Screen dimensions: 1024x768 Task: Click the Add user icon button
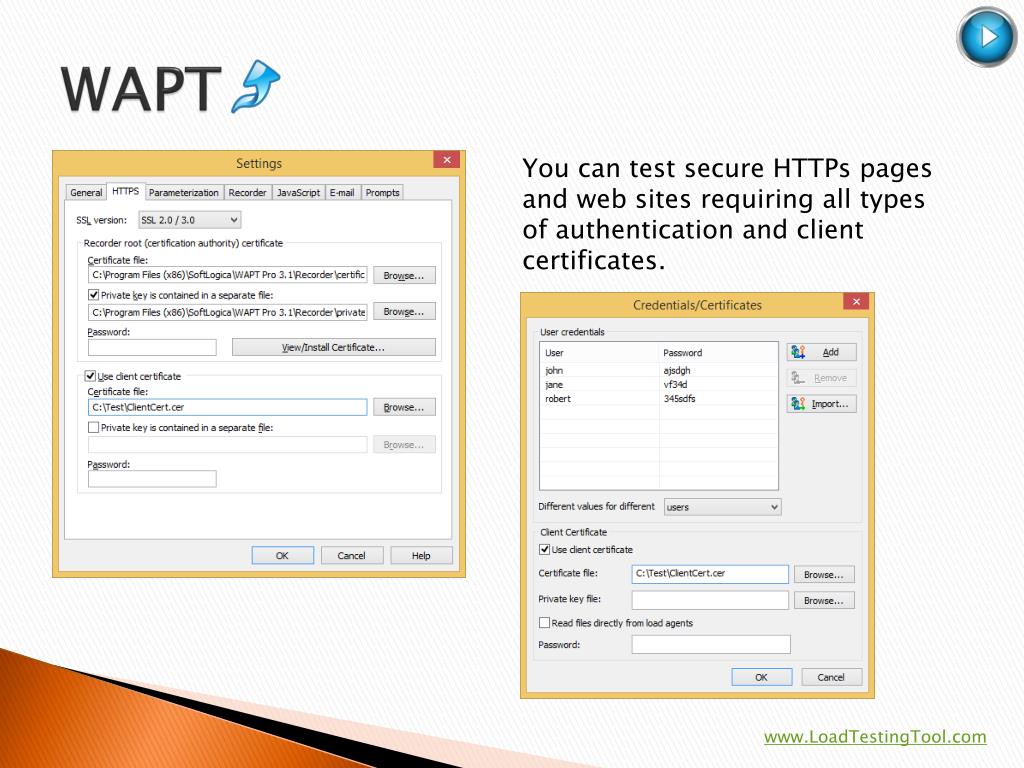pyautogui.click(x=822, y=352)
